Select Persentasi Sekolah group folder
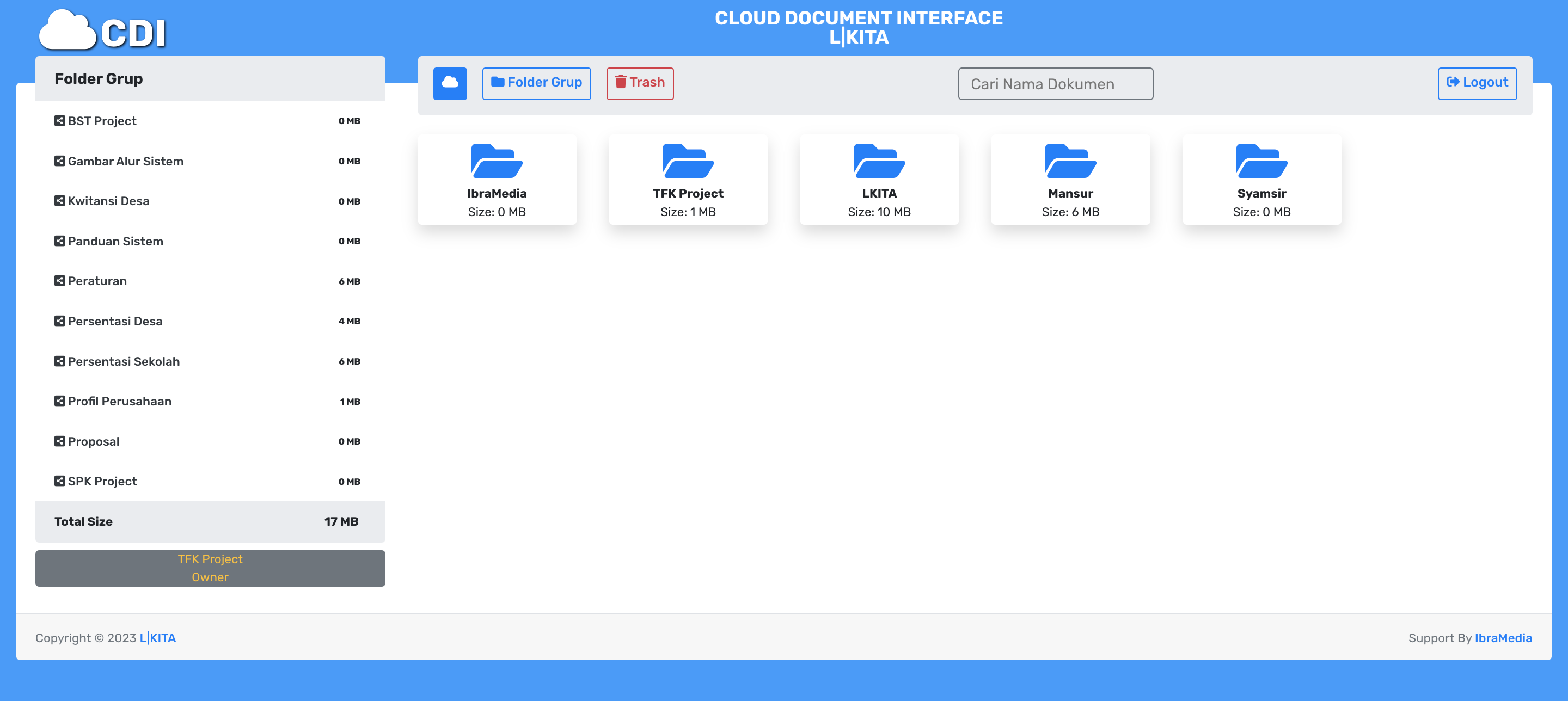The height and width of the screenshot is (701, 1568). tap(124, 361)
